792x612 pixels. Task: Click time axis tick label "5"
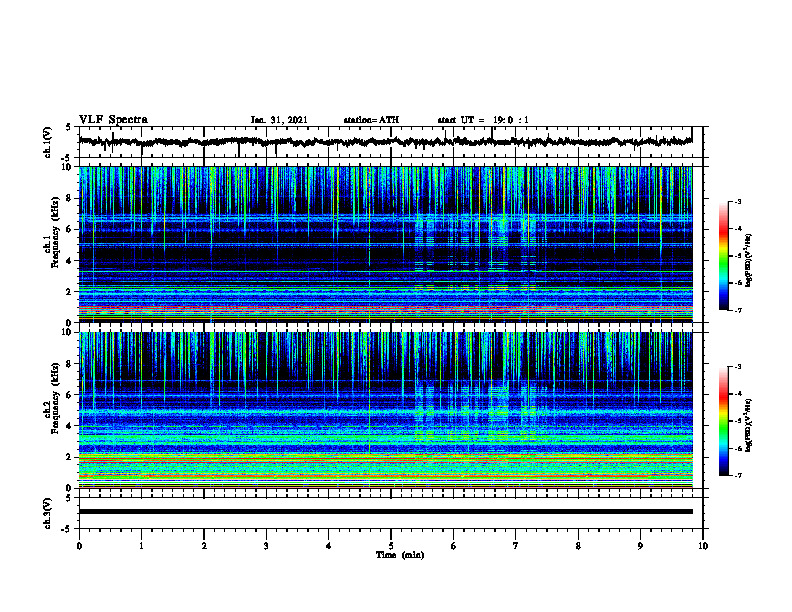(391, 546)
